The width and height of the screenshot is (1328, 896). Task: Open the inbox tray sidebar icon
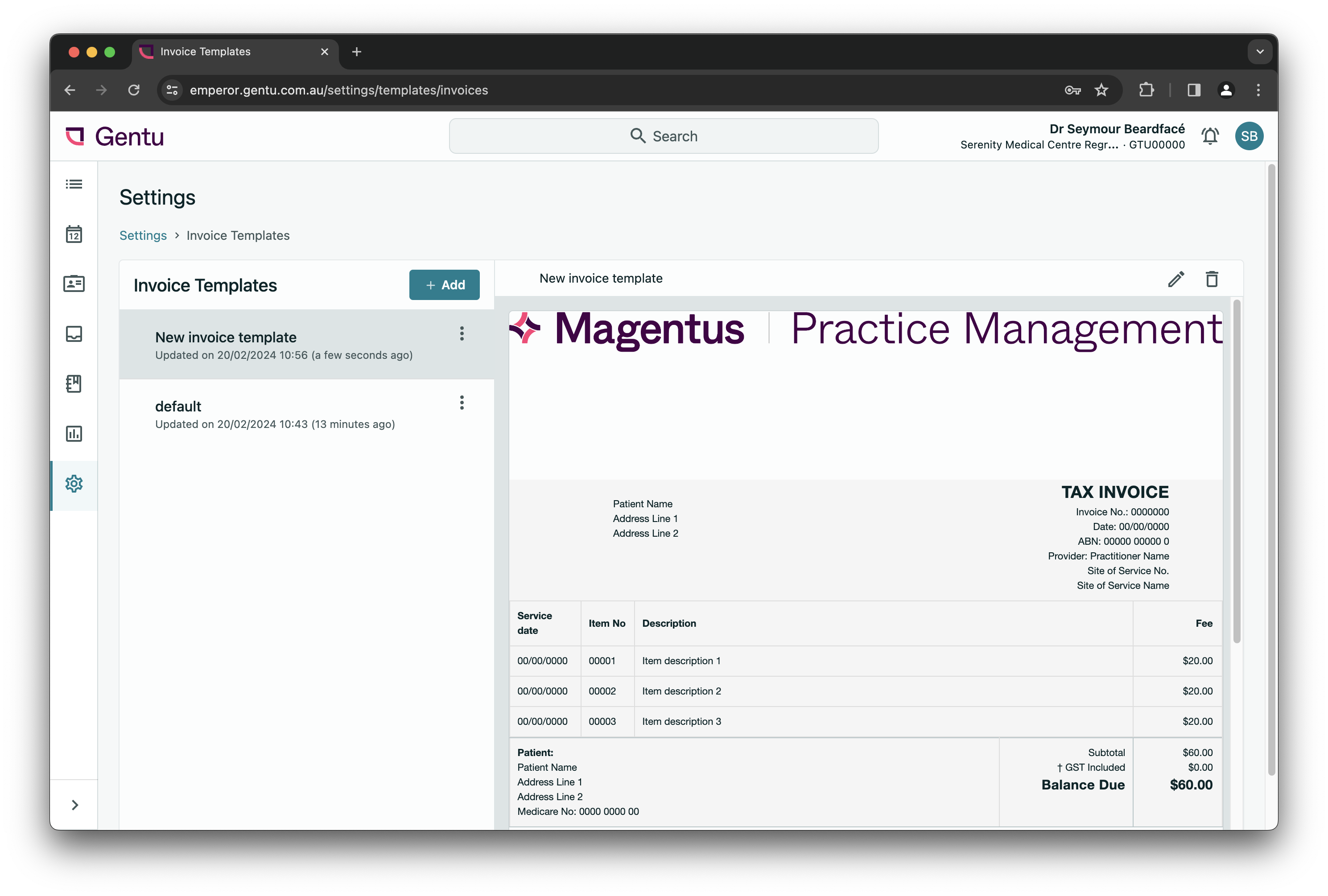[x=74, y=333]
